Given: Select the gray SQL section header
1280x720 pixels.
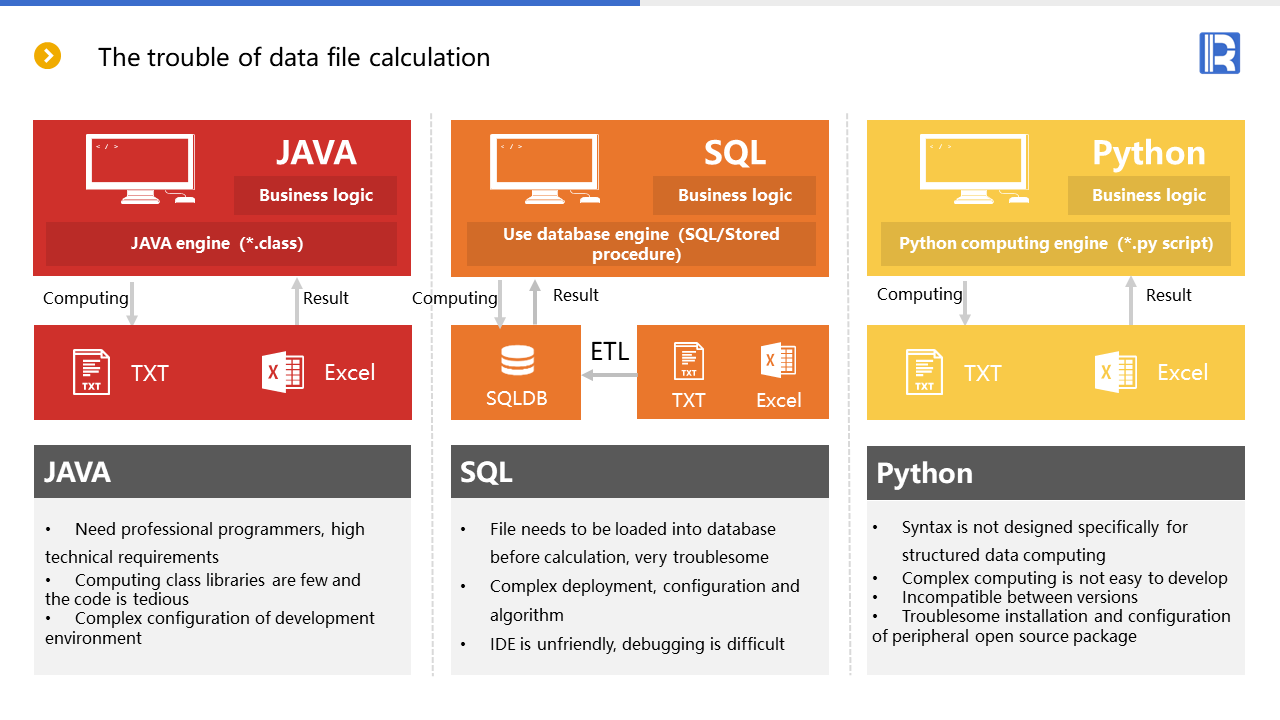Looking at the screenshot, I should [639, 471].
